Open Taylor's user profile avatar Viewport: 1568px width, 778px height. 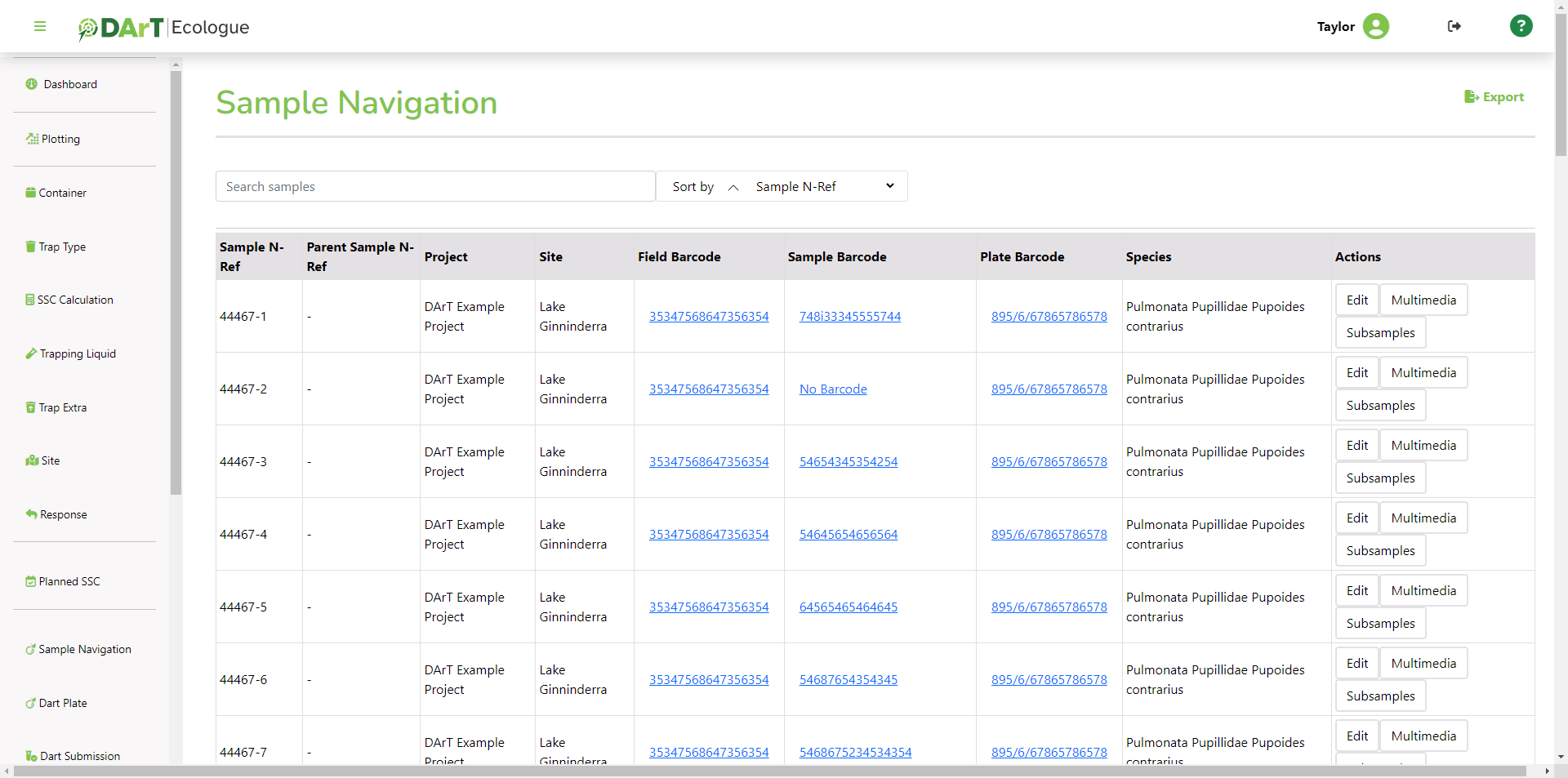coord(1375,26)
